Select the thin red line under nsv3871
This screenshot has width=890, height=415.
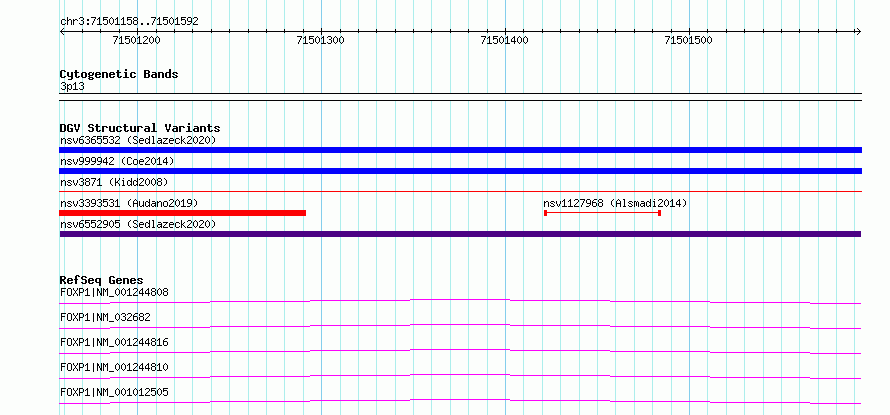460,192
